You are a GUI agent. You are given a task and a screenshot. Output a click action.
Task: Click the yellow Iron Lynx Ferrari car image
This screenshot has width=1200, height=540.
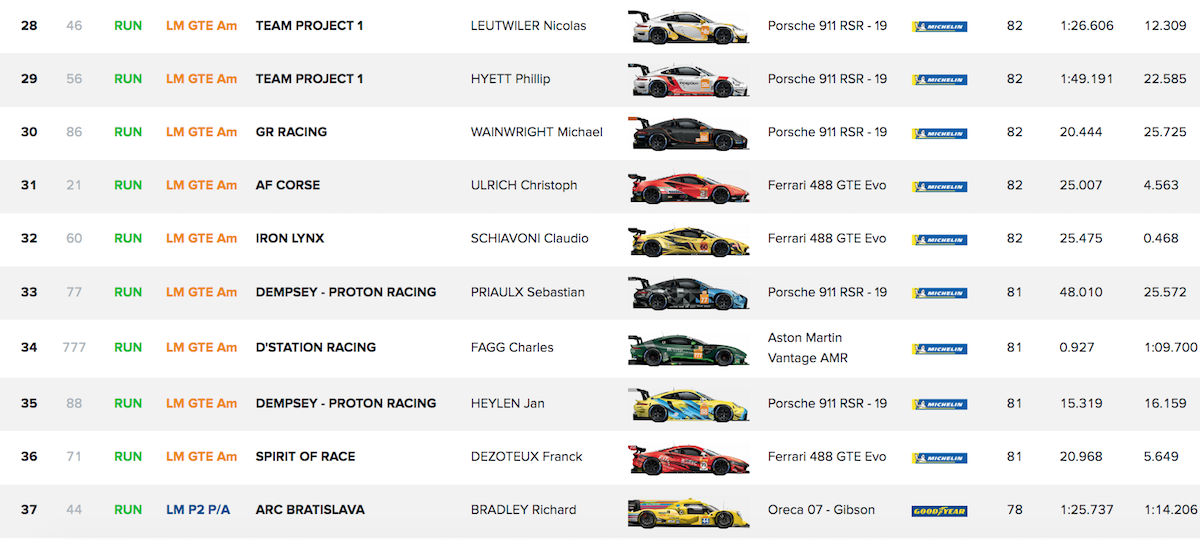click(x=688, y=240)
